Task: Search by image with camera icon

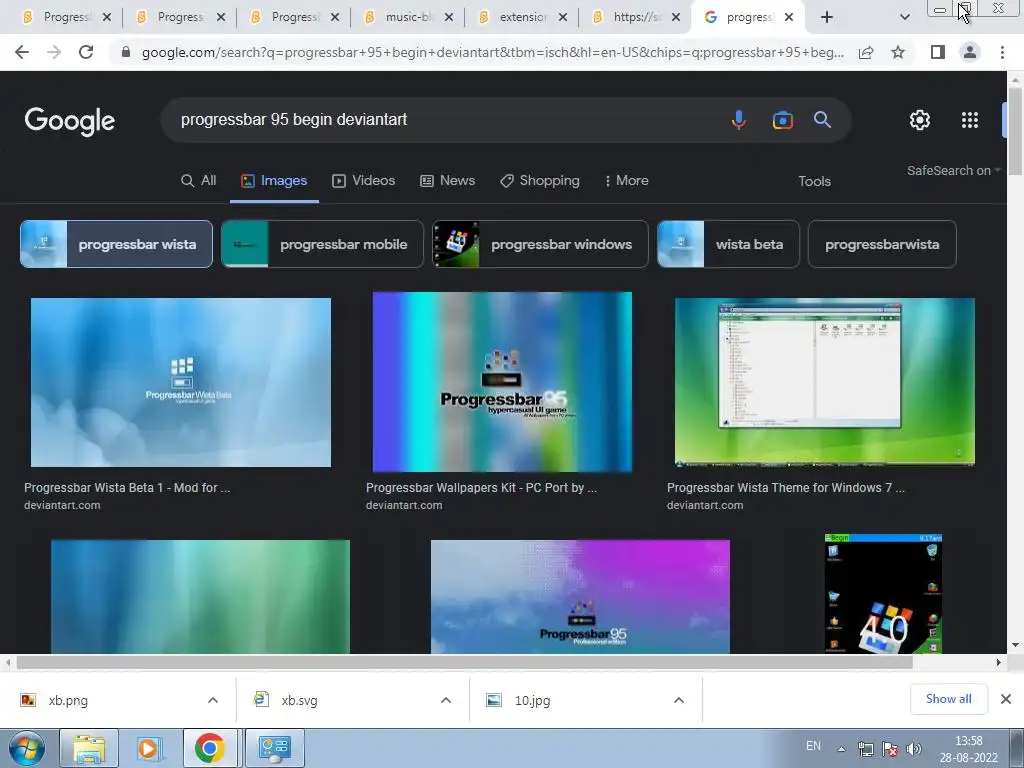Action: (x=782, y=120)
